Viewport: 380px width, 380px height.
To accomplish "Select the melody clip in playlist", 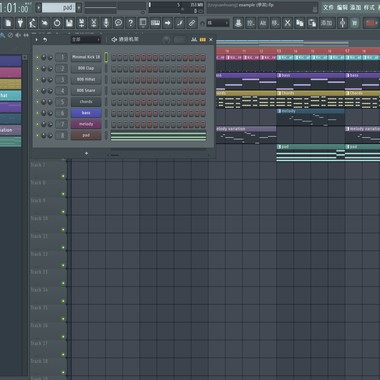I will pos(310,117).
